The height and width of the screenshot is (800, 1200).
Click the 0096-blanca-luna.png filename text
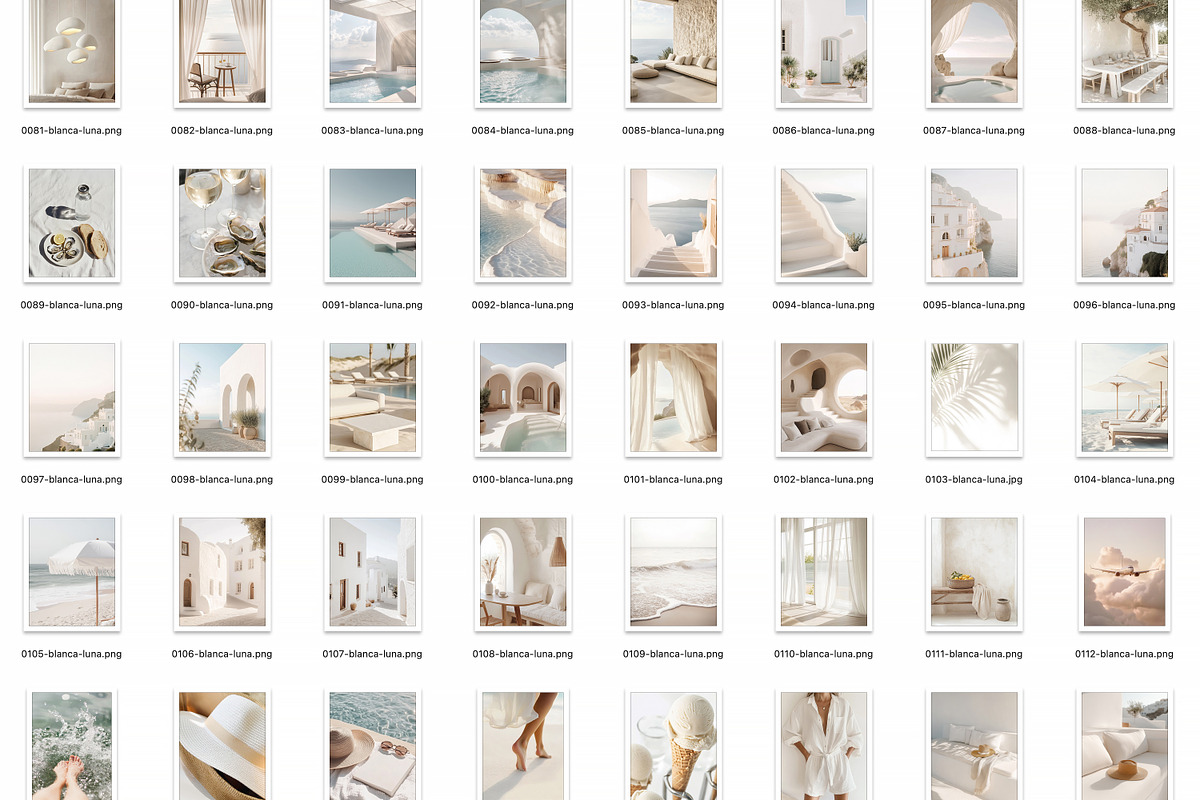point(1124,305)
